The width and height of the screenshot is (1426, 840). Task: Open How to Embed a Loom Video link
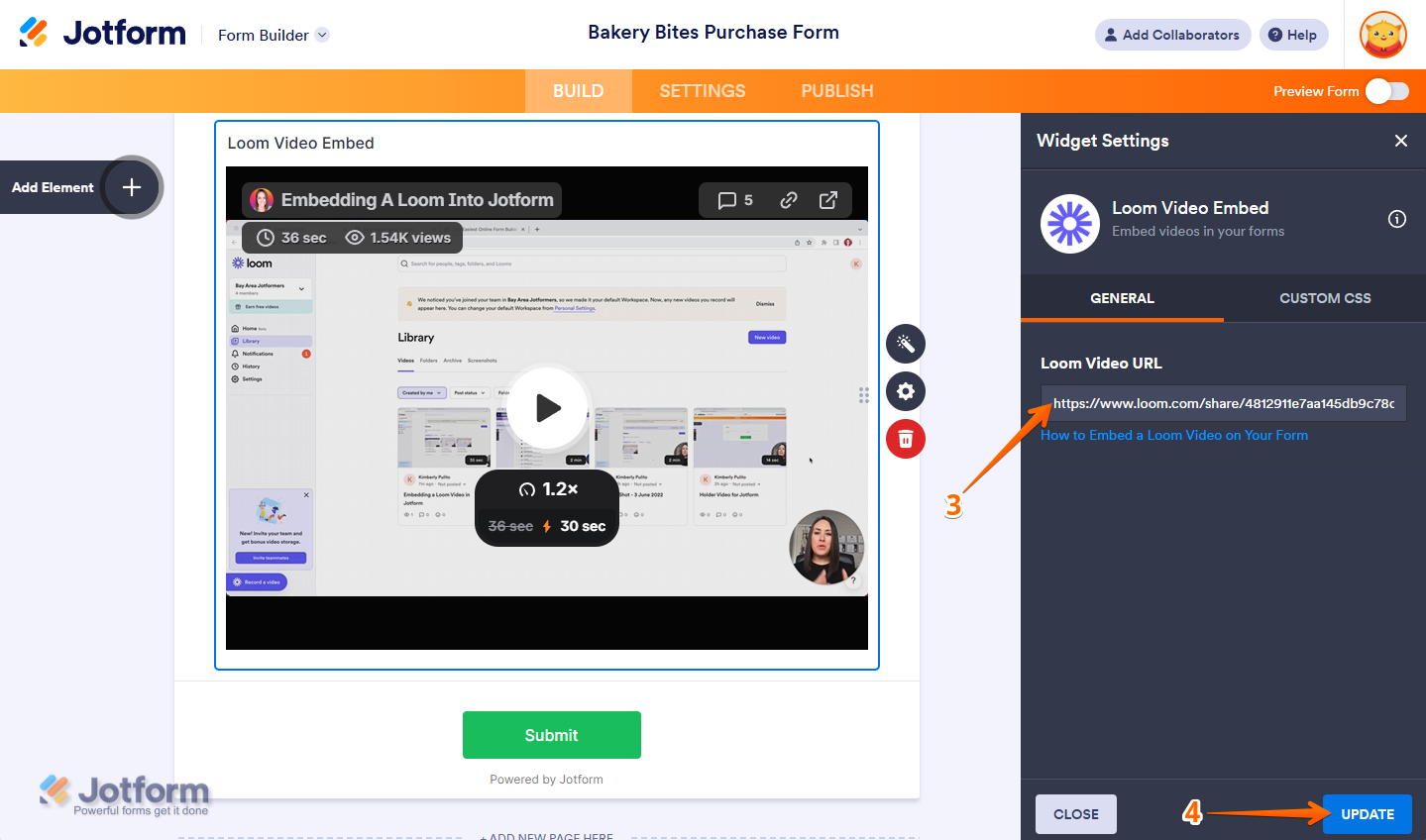(1174, 435)
